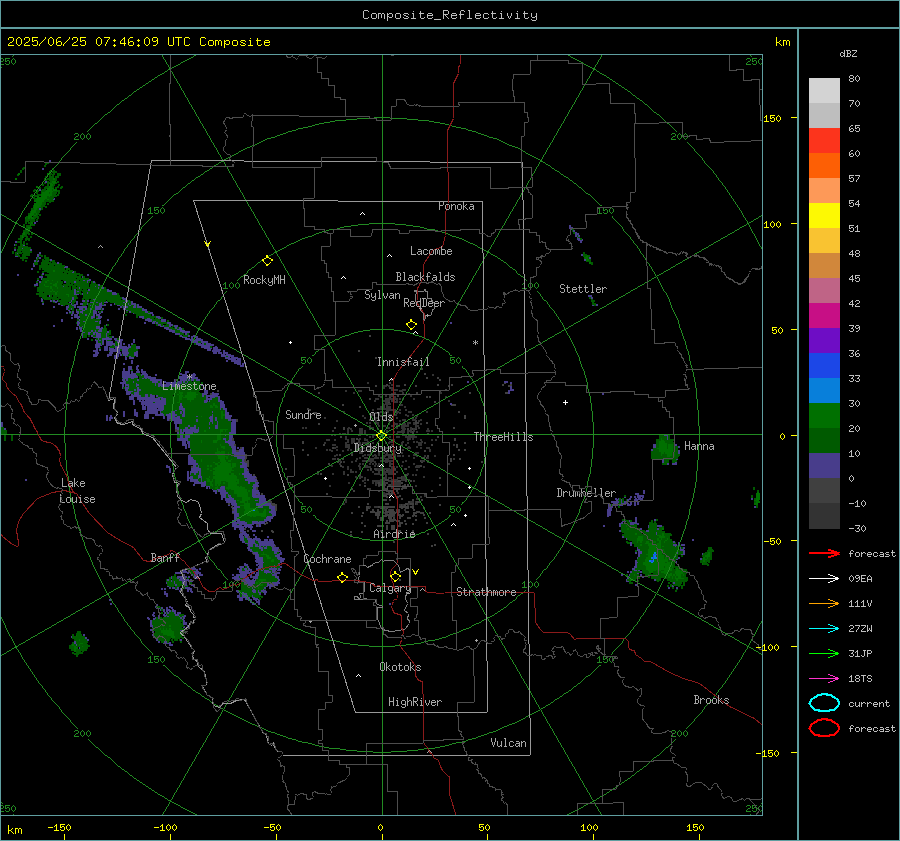Click the green 20 dBZ color swatch
Viewport: 900px width, 841px height.
coord(824,415)
